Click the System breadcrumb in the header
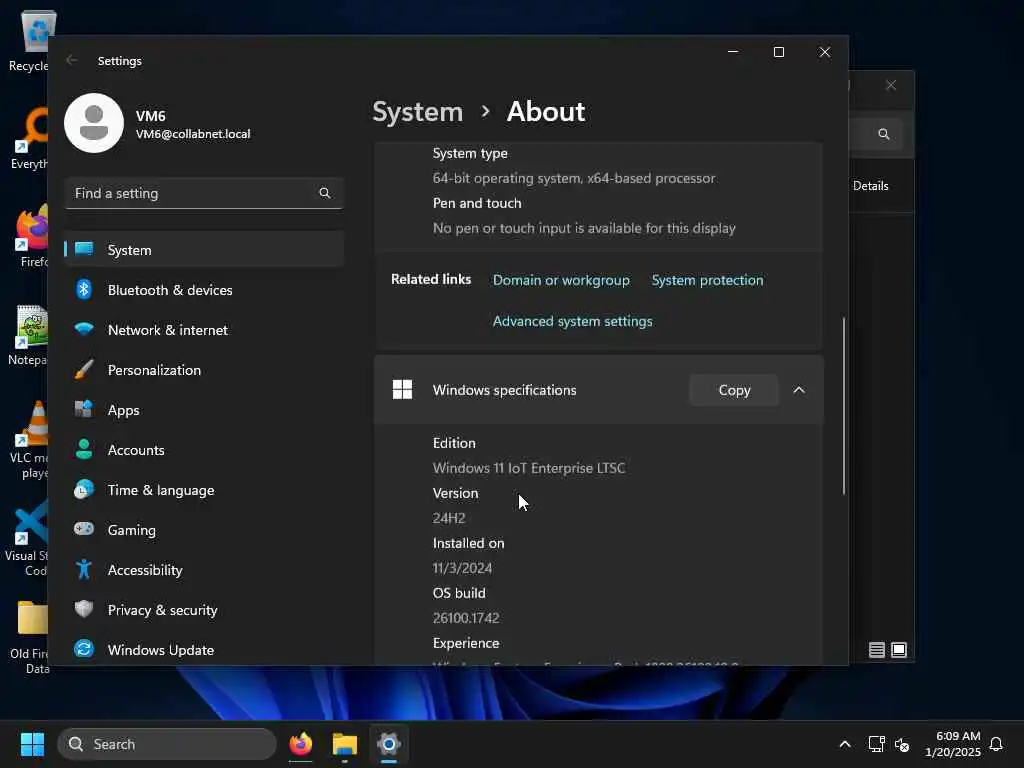The image size is (1024, 768). point(417,112)
